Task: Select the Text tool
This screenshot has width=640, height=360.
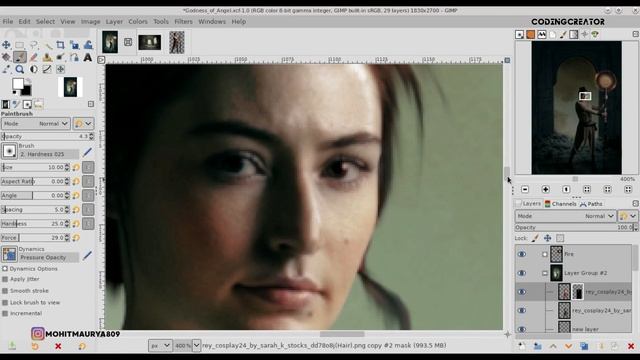Action: 88,57
